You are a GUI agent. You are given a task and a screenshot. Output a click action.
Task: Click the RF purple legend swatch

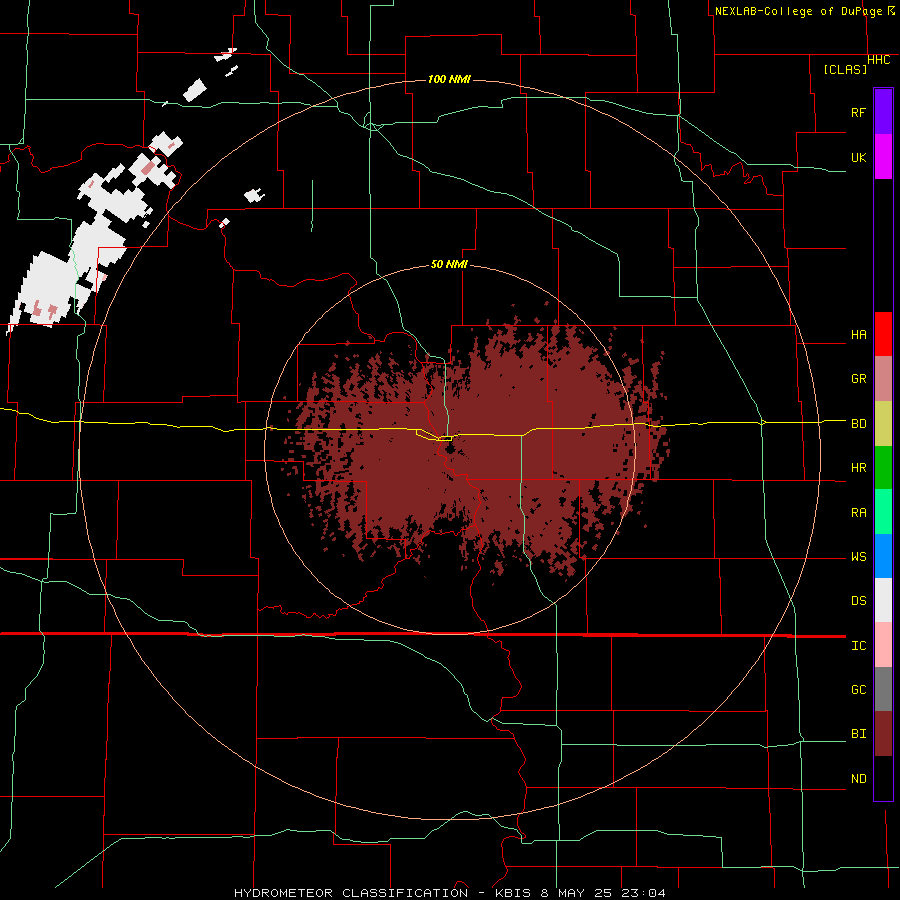(x=883, y=112)
